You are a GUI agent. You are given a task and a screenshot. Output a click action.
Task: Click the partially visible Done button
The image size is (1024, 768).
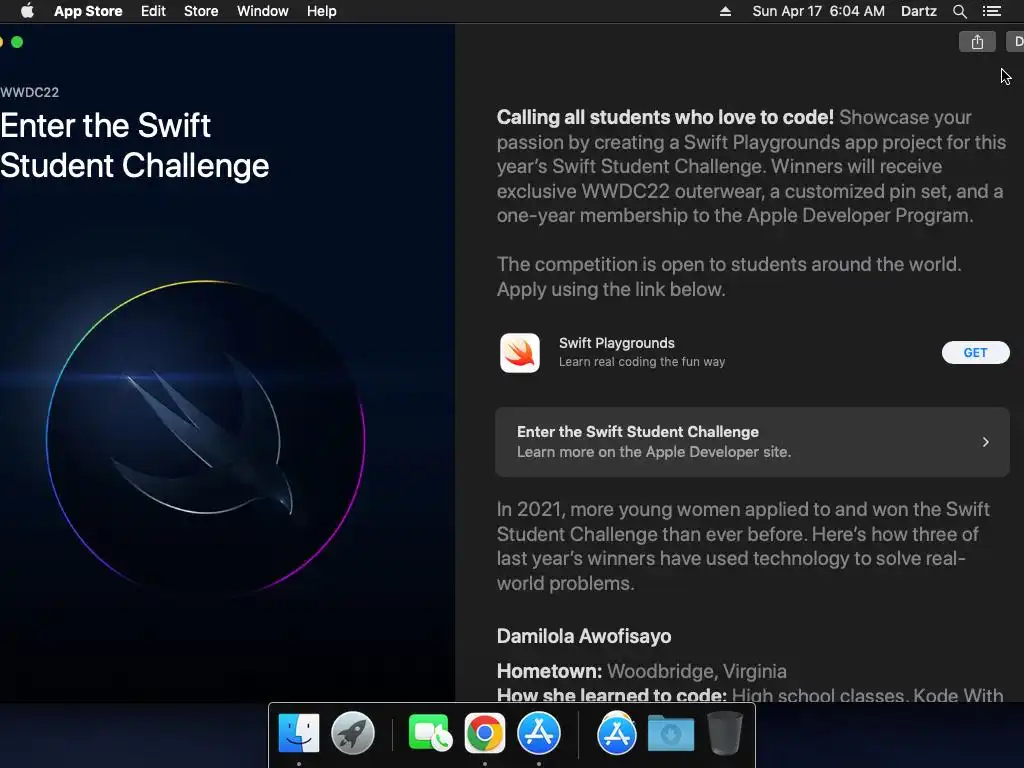[x=1016, y=42]
